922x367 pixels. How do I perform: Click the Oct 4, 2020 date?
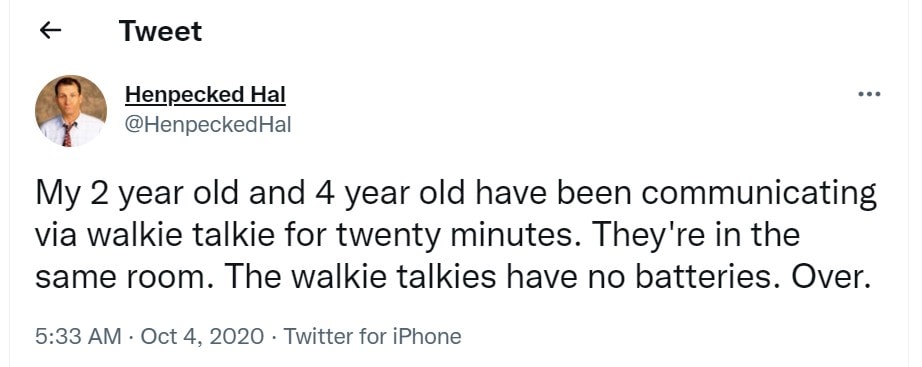202,336
